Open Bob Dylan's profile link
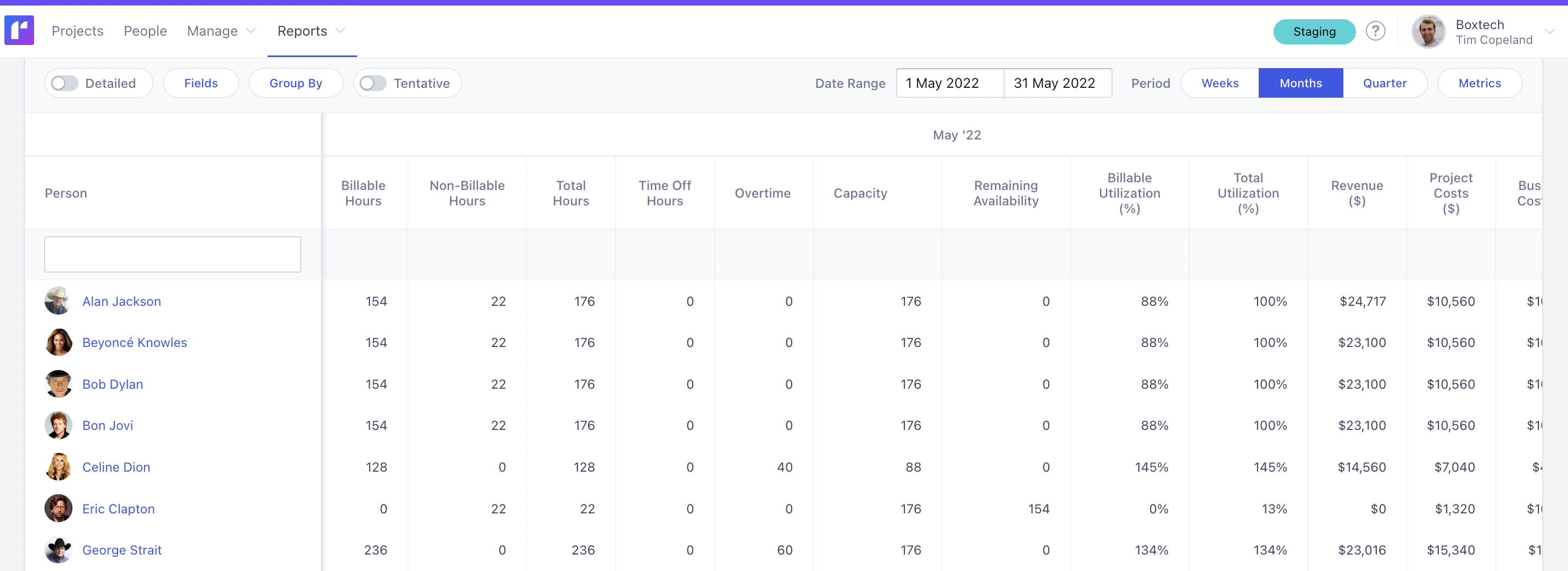 113,384
